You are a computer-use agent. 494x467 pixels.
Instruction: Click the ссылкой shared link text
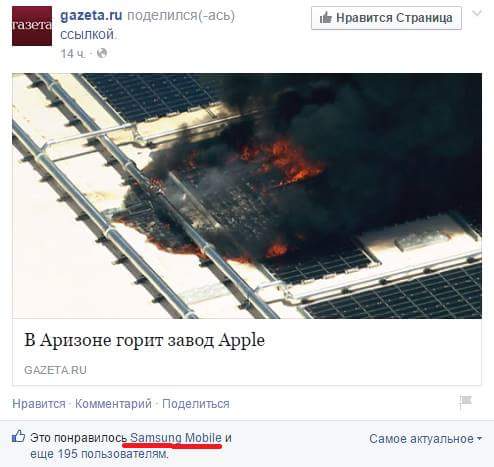click(x=87, y=34)
